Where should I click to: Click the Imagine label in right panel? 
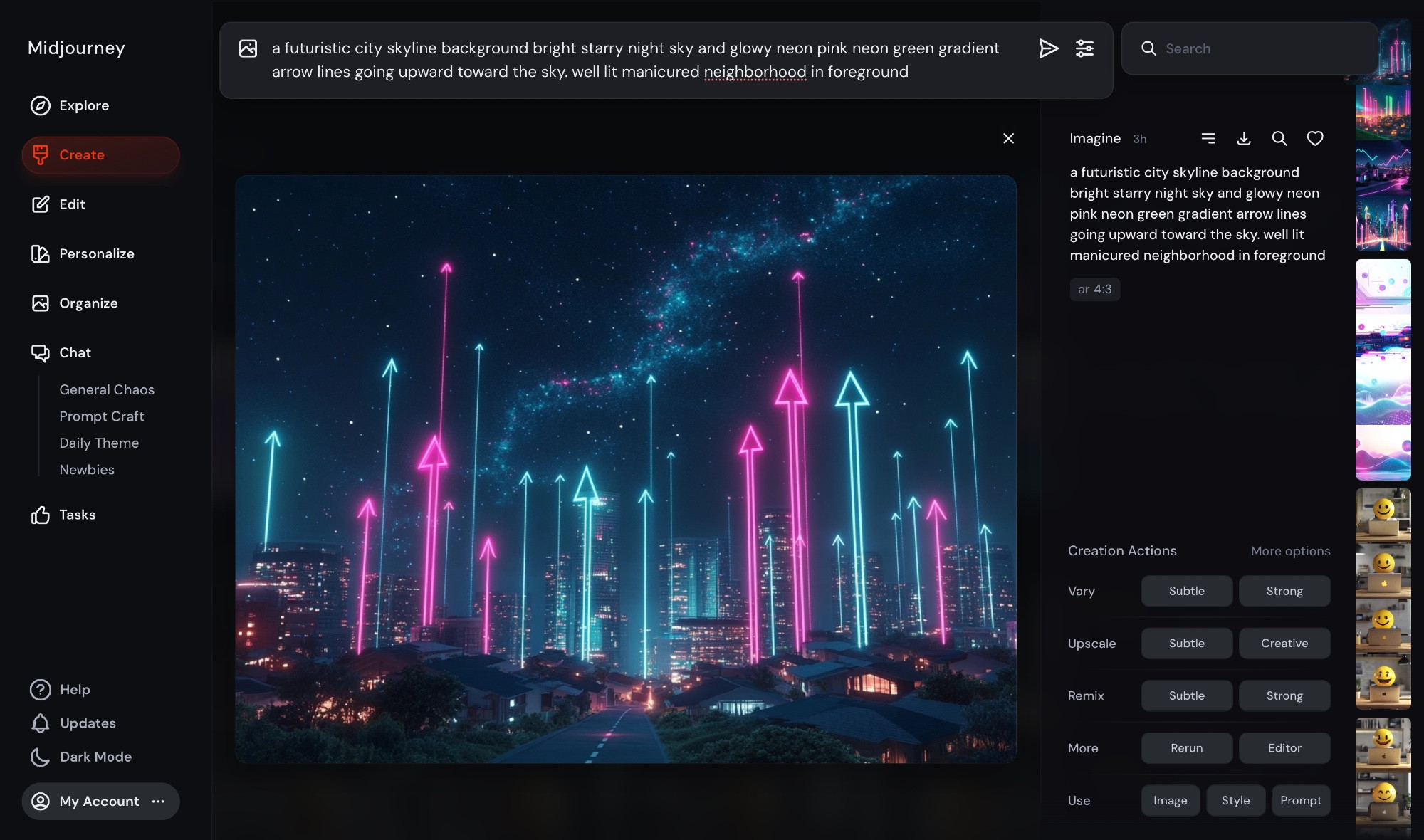click(1094, 138)
